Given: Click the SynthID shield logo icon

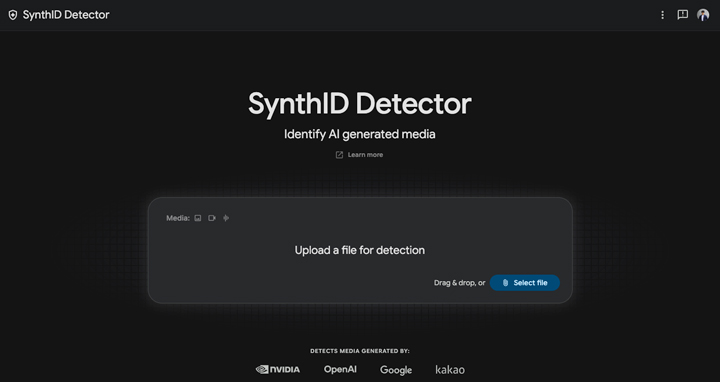Looking at the screenshot, I should click(x=13, y=15).
